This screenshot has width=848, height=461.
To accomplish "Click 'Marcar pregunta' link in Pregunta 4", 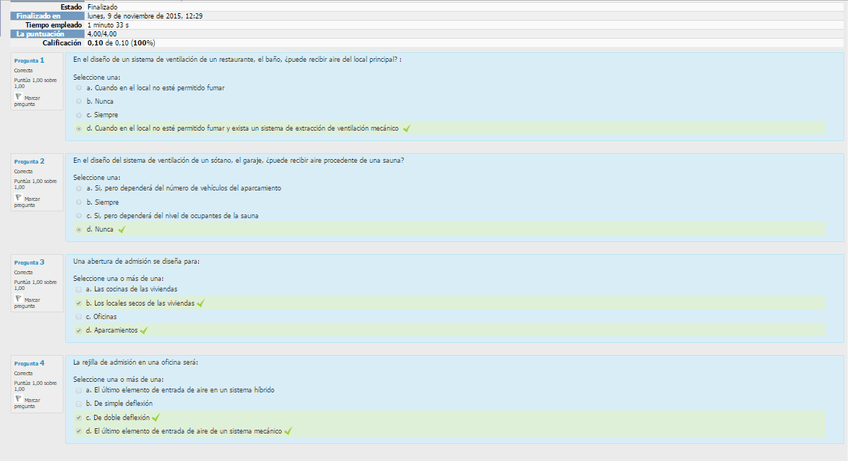I will [31, 403].
